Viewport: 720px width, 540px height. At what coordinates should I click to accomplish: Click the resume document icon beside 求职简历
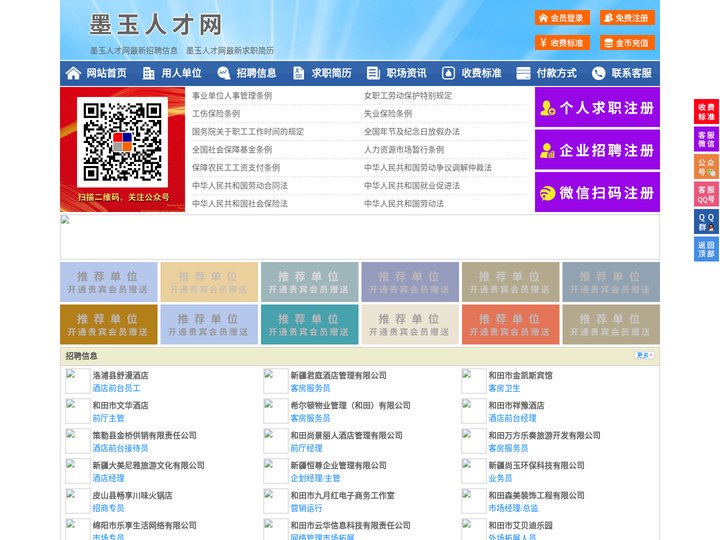[x=298, y=73]
